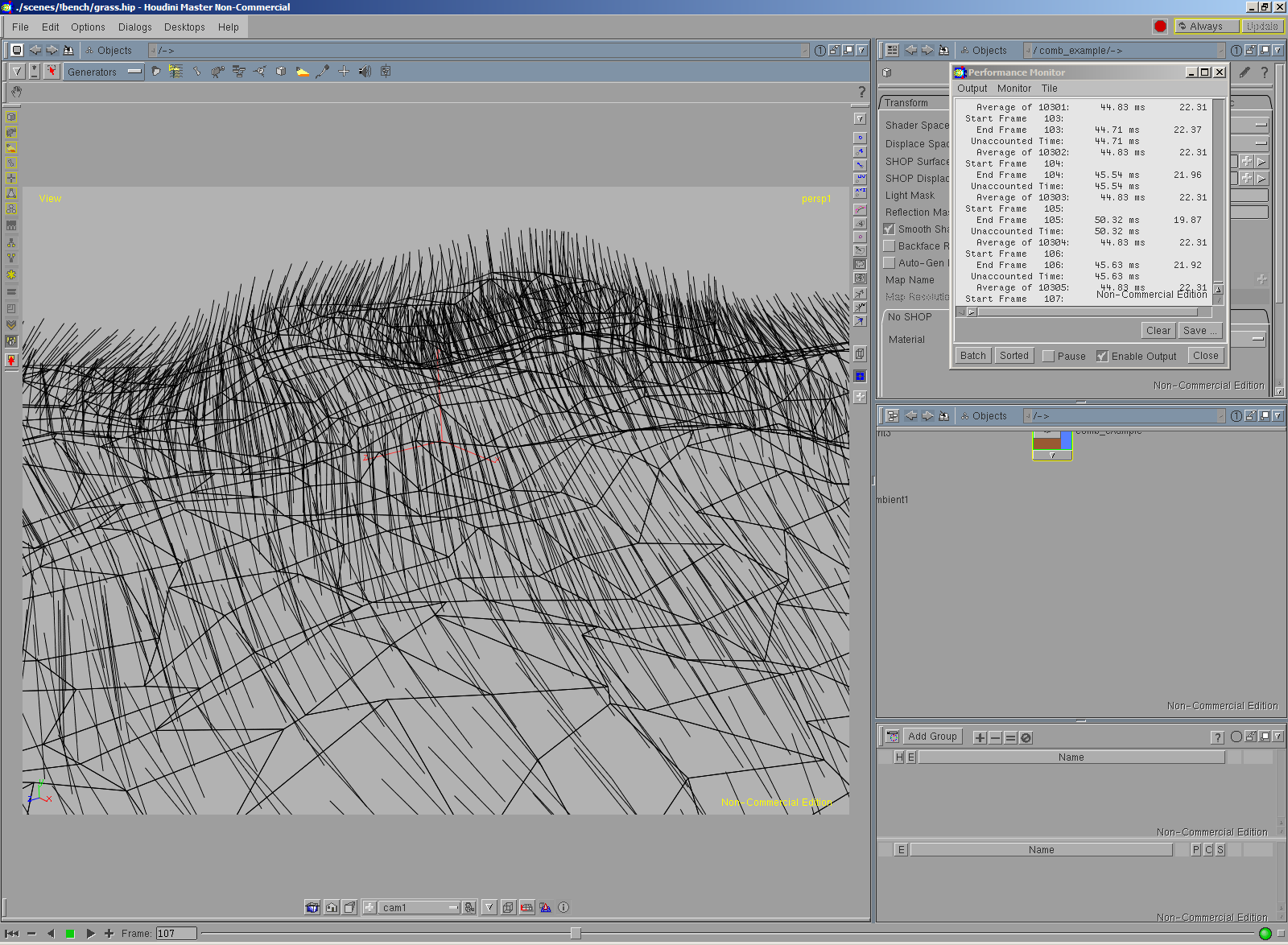Uncheck the Smooth Shading checkbox
1288x945 pixels.
point(890,229)
